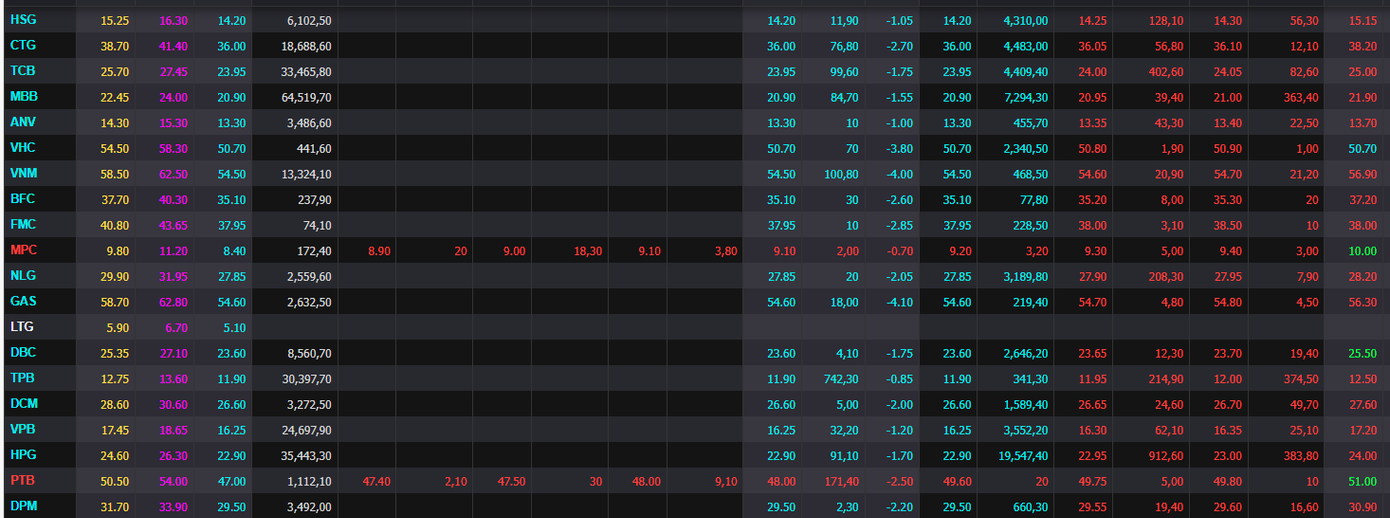The height and width of the screenshot is (518, 1390).
Task: Click the VHC ticker symbol
Action: (23, 147)
